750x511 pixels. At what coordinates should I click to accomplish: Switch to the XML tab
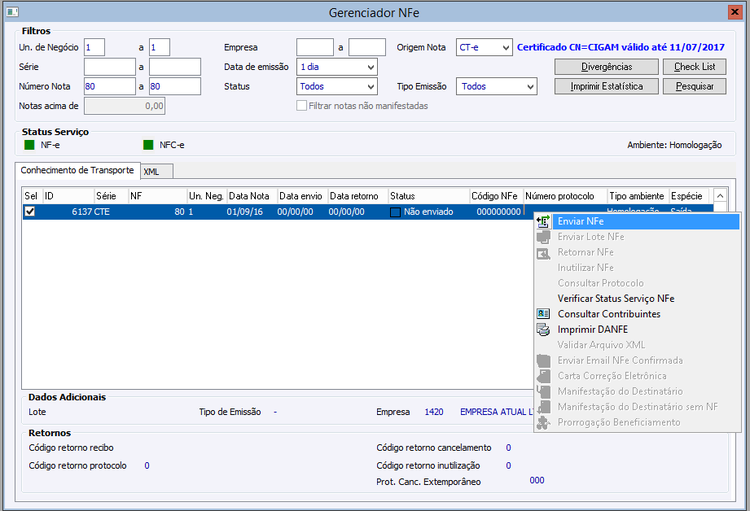point(157,171)
